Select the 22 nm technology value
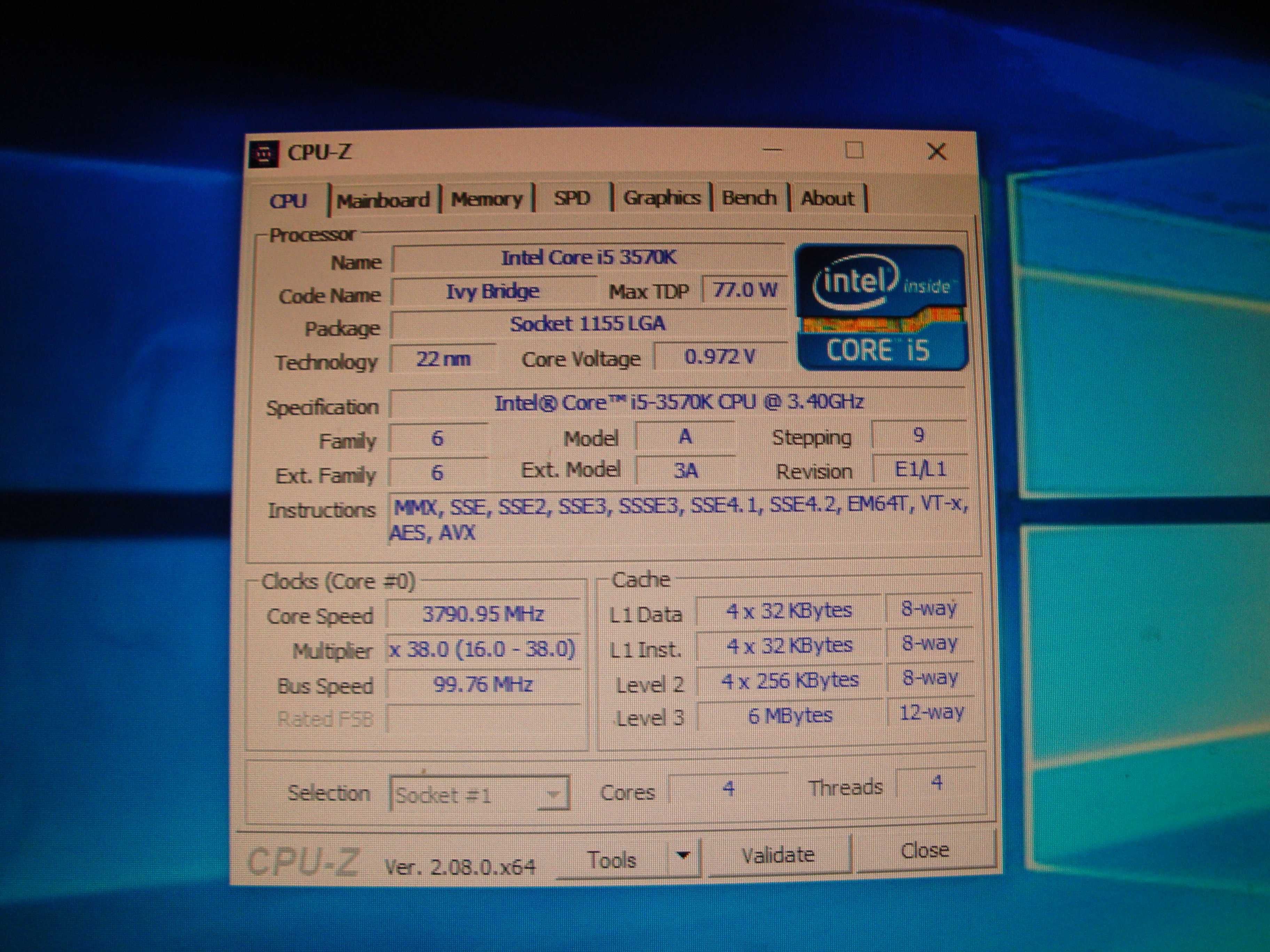The height and width of the screenshot is (952, 1270). point(443,359)
